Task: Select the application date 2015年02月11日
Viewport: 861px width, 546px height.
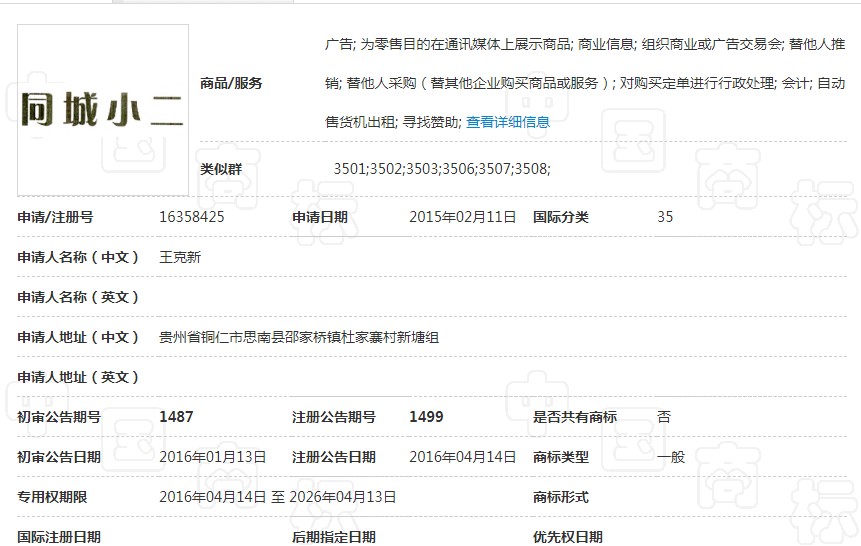Action: tap(463, 217)
